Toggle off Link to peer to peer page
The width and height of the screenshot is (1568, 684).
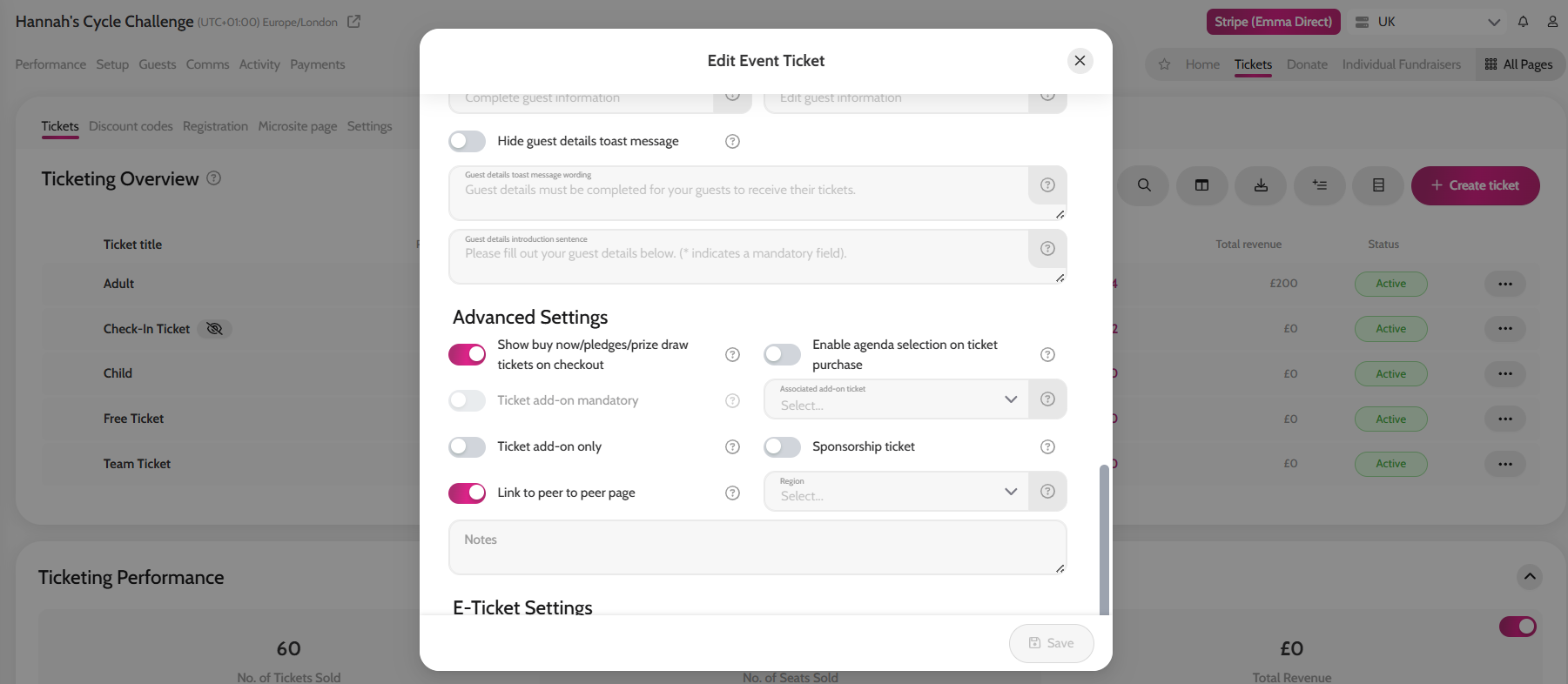click(467, 493)
